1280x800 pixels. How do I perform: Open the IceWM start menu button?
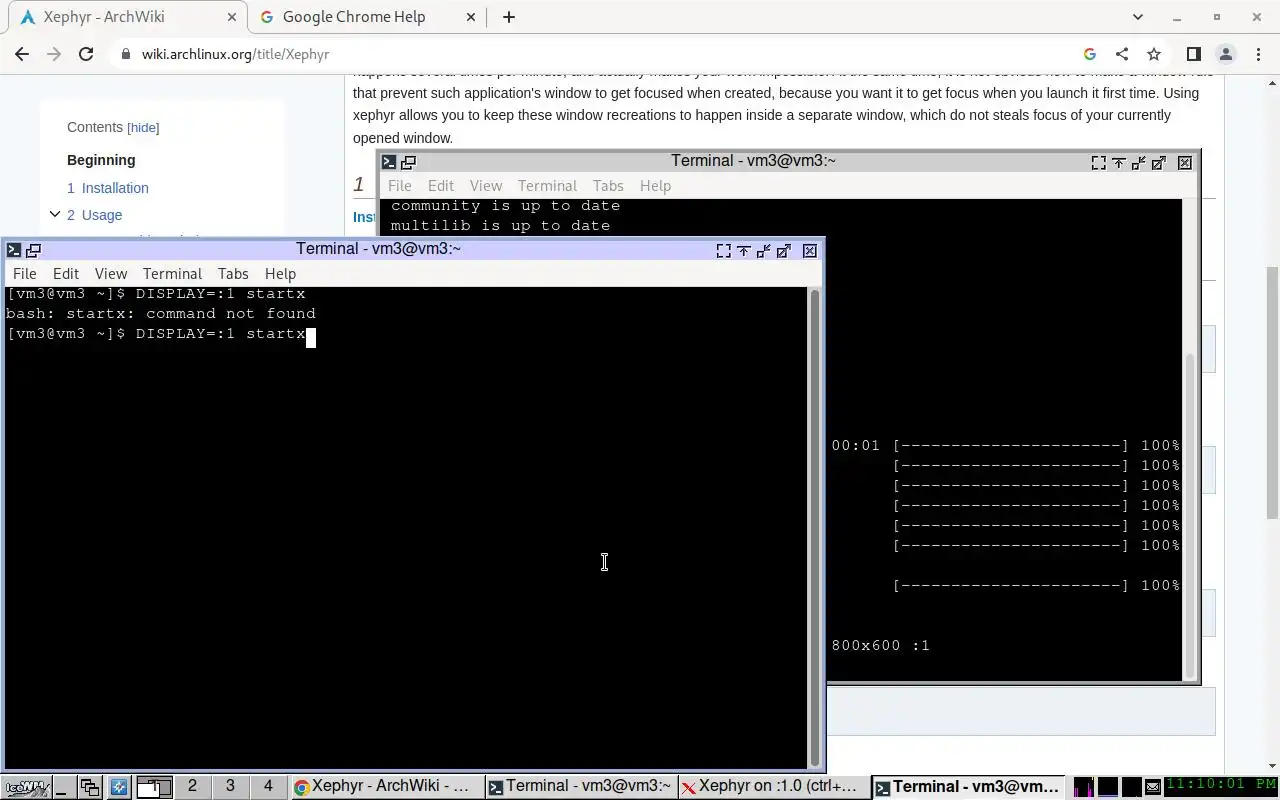click(25, 787)
